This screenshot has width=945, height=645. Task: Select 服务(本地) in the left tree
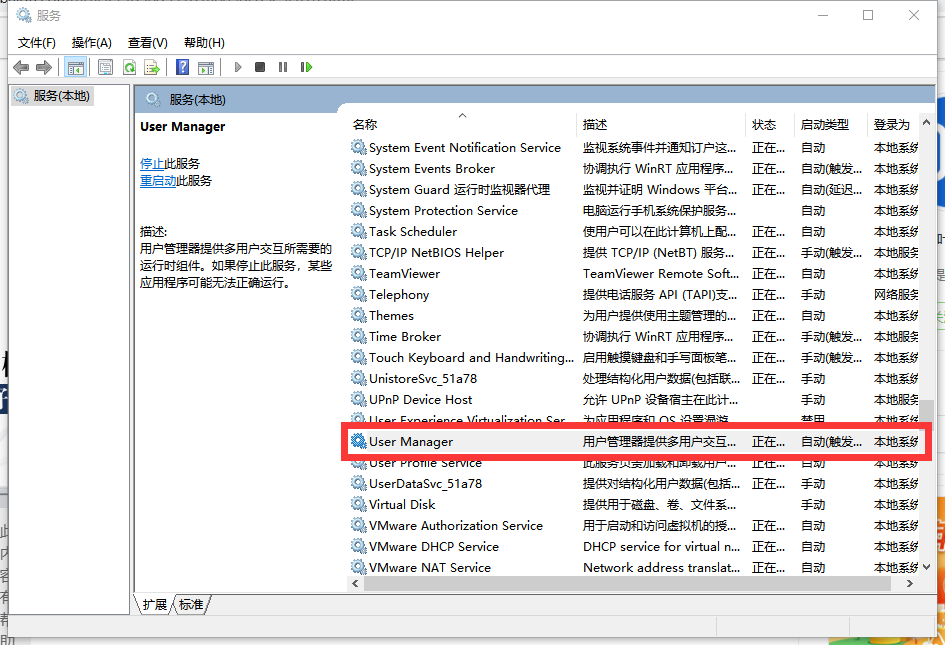click(52, 96)
